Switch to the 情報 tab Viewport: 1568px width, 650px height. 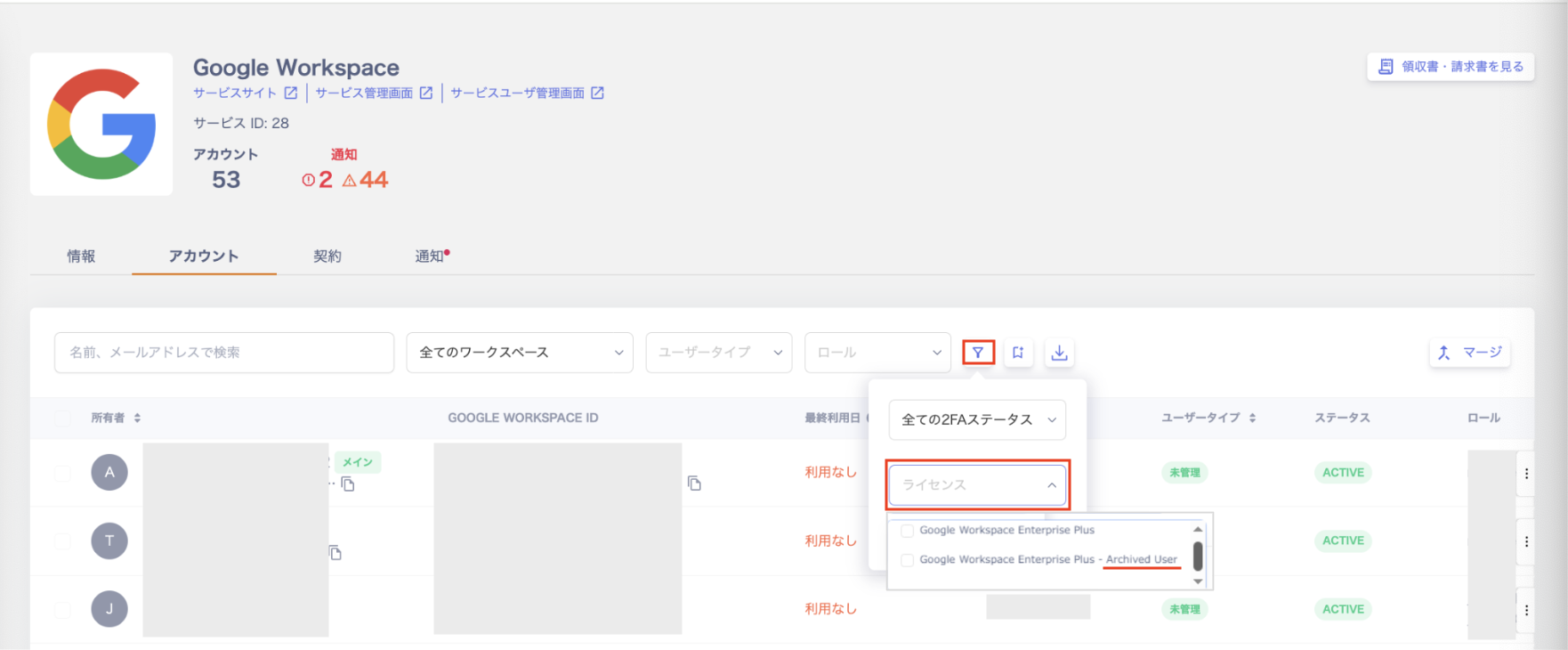pos(81,256)
